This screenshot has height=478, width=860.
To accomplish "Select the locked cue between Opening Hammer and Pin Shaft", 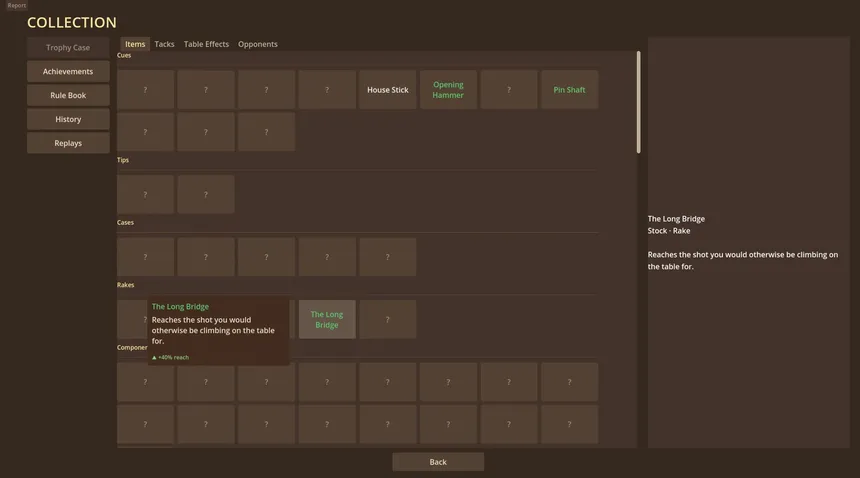I will (509, 89).
